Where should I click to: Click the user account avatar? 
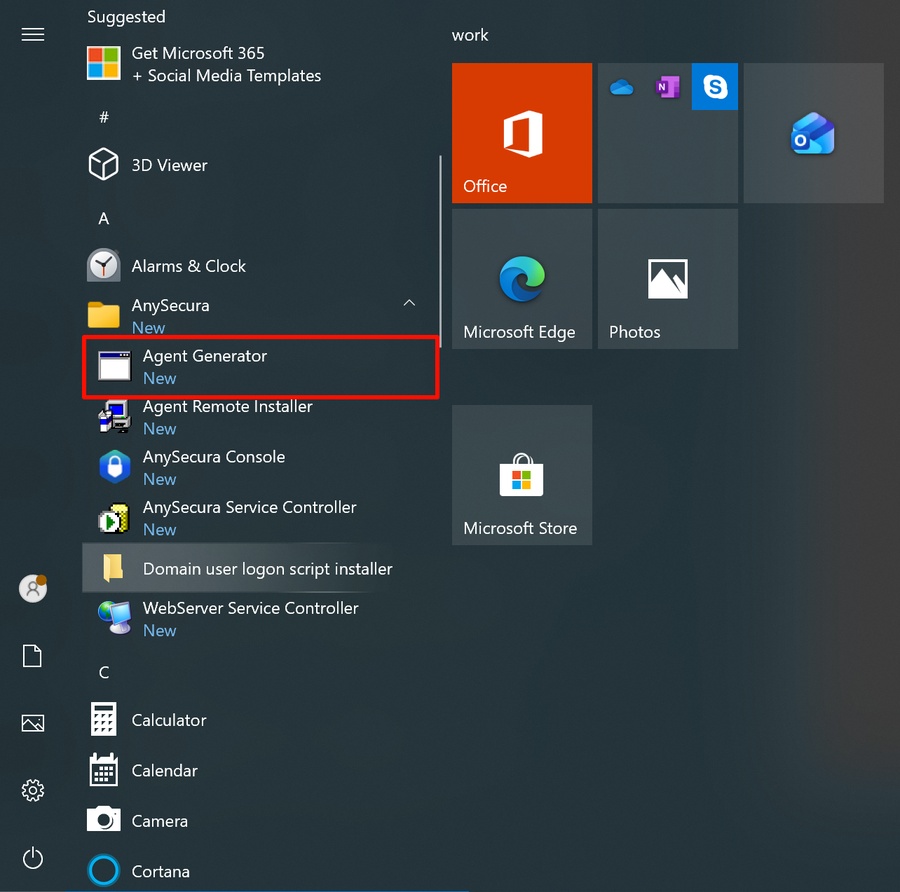(x=33, y=588)
